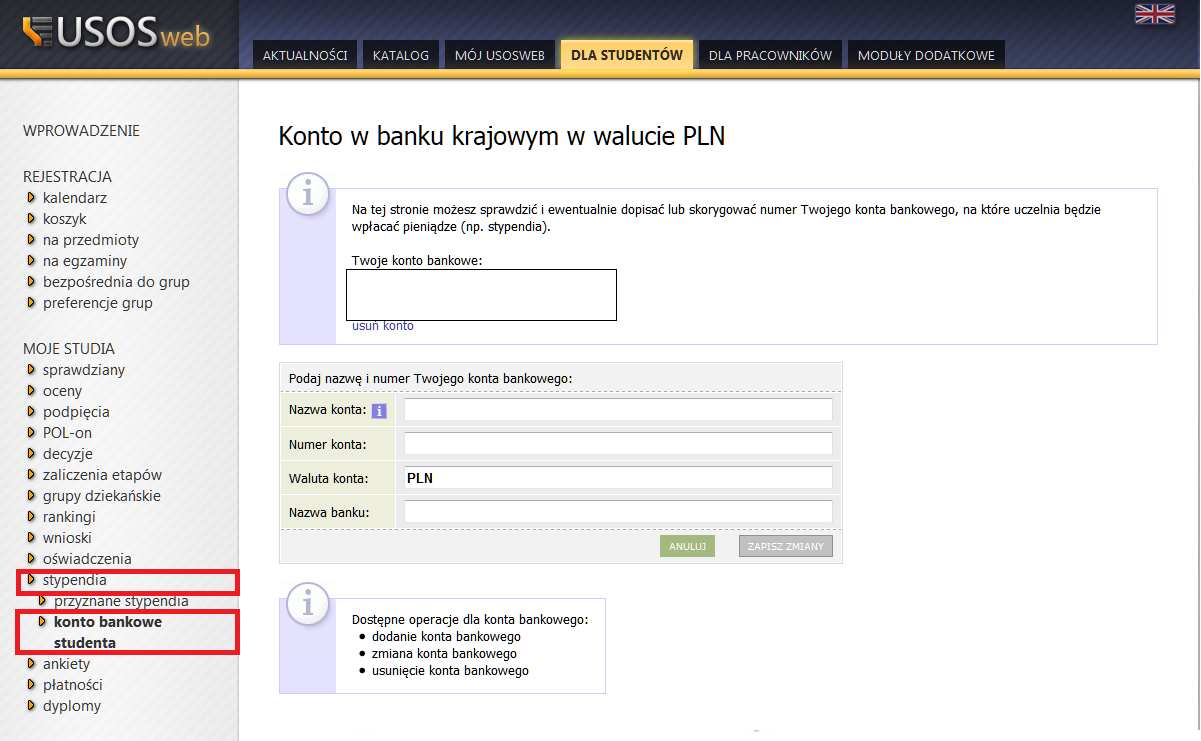The height and width of the screenshot is (741, 1201).
Task: Open the MÓJ USOSWEB tab
Action: (x=500, y=56)
